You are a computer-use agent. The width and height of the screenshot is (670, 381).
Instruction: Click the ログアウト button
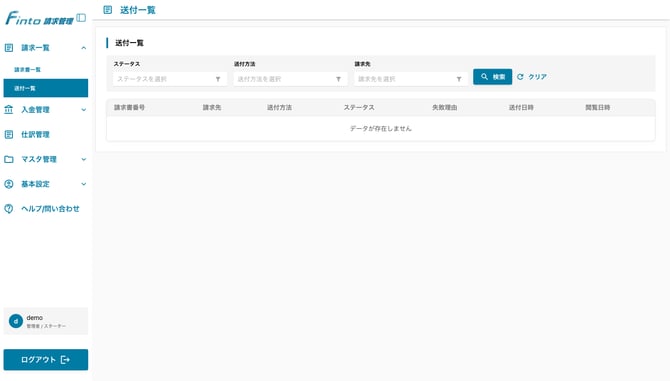(x=46, y=360)
